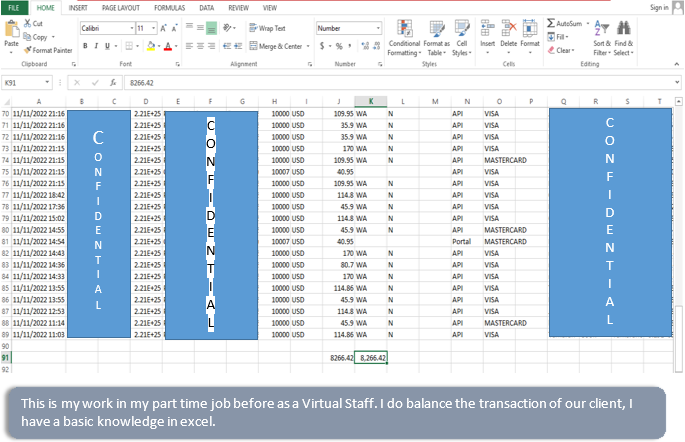Toggle Align Left icon
The image size is (685, 442).
click(189, 46)
